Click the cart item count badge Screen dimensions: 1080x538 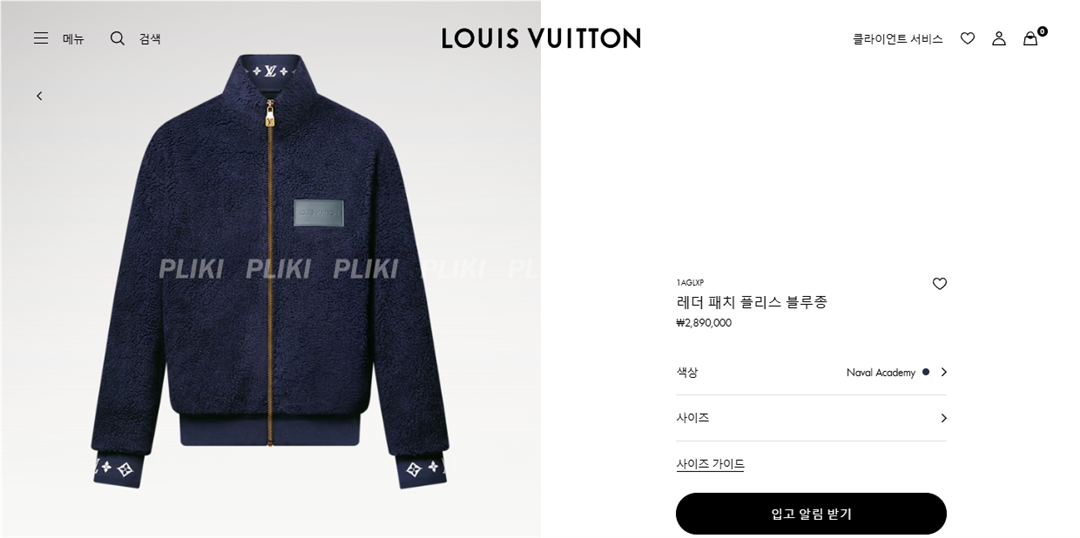point(1043,31)
